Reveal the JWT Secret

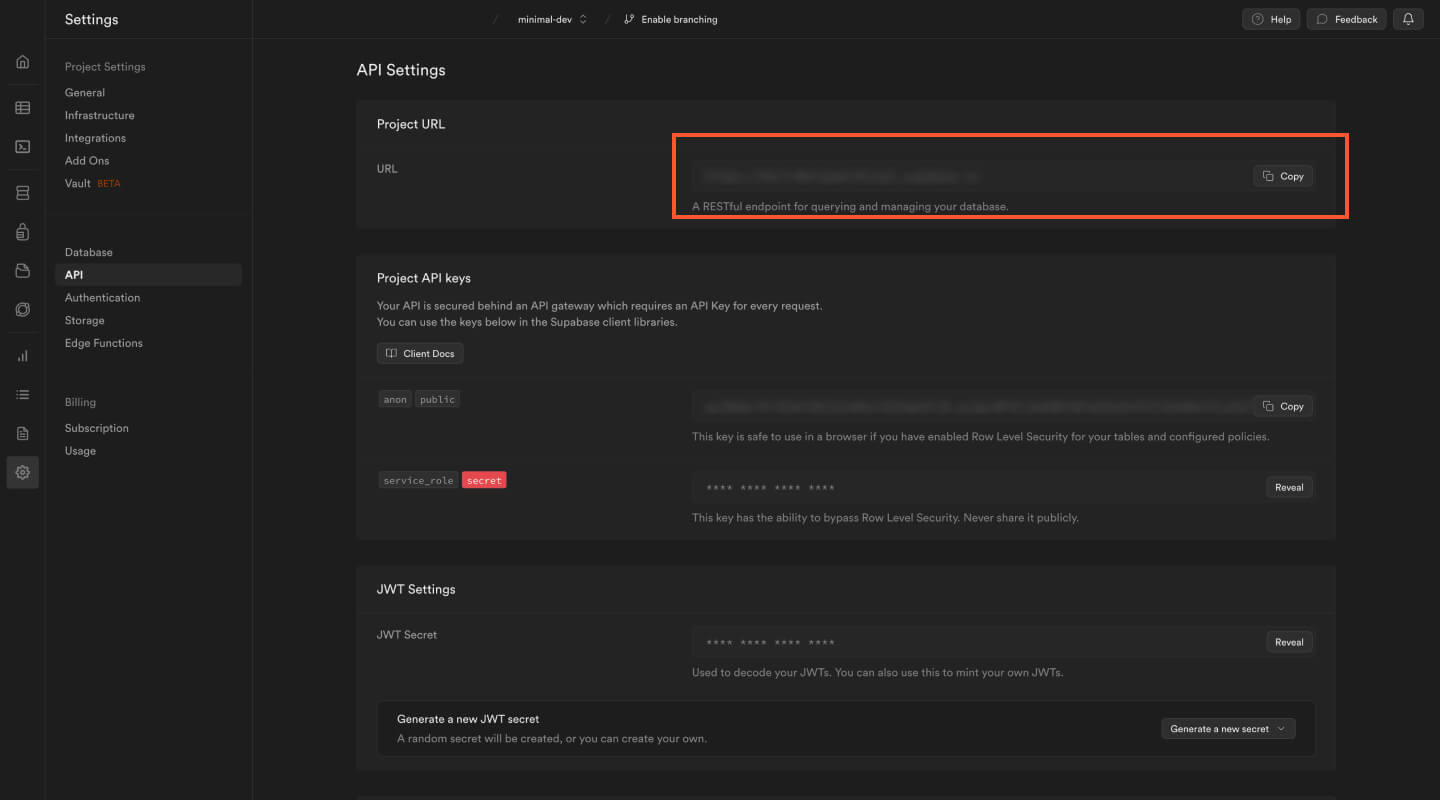pyautogui.click(x=1289, y=642)
